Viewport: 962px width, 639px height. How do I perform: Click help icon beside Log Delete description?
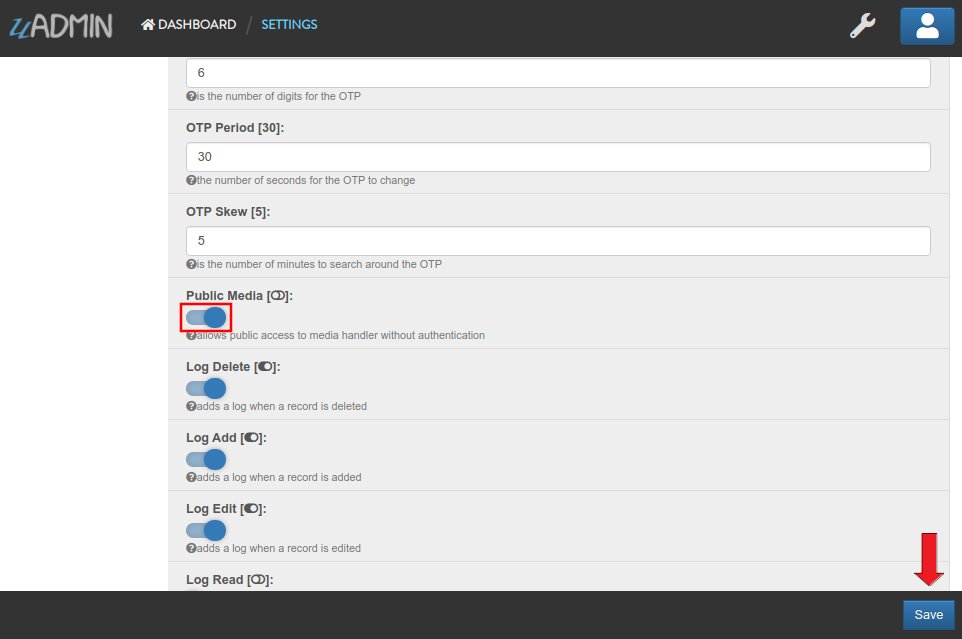tap(191, 407)
